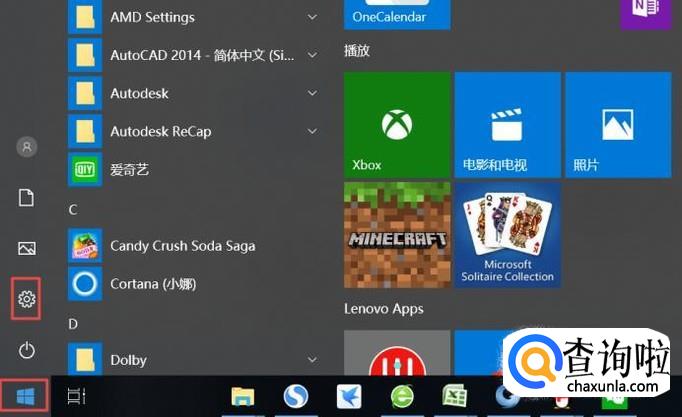682x417 pixels.
Task: Open the Xbox tile
Action: click(x=397, y=125)
